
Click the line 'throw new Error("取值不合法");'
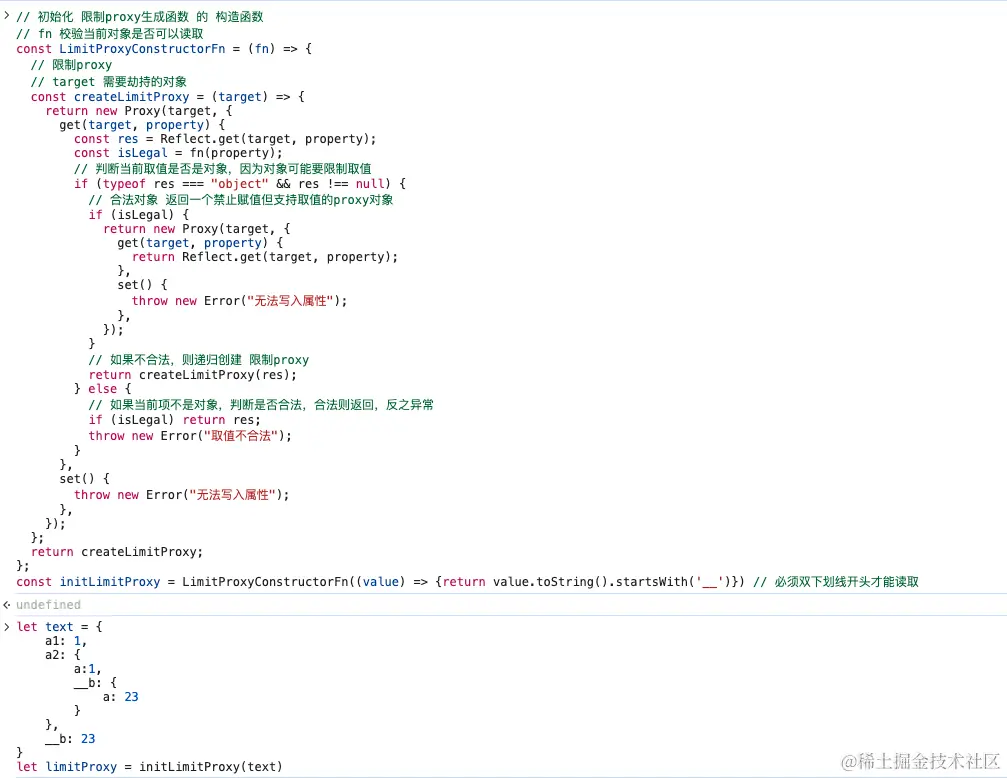point(190,436)
